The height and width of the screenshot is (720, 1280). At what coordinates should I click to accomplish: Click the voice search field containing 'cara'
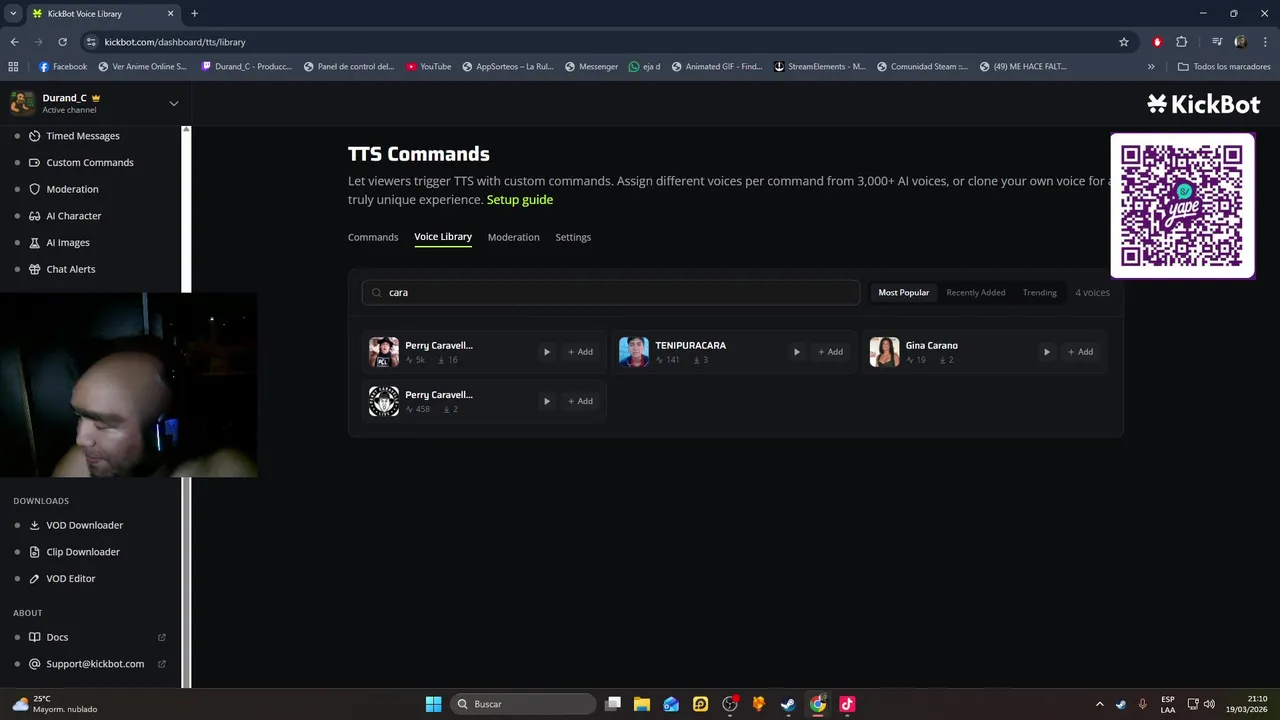(x=611, y=293)
